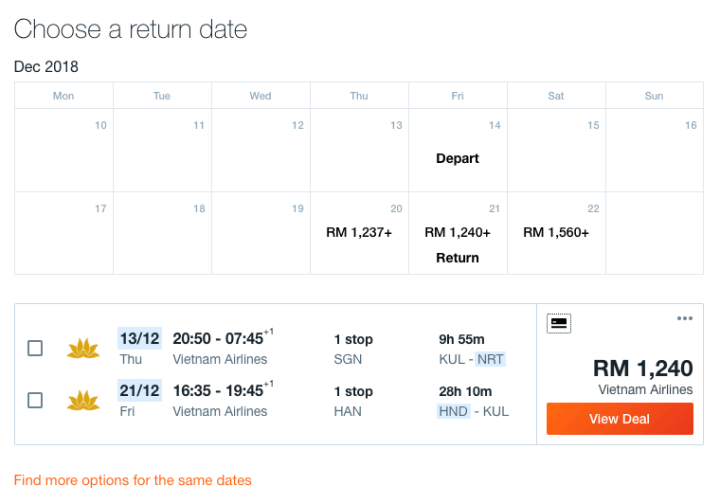Tick checkbox for 13/12 outbound flight

35,348
